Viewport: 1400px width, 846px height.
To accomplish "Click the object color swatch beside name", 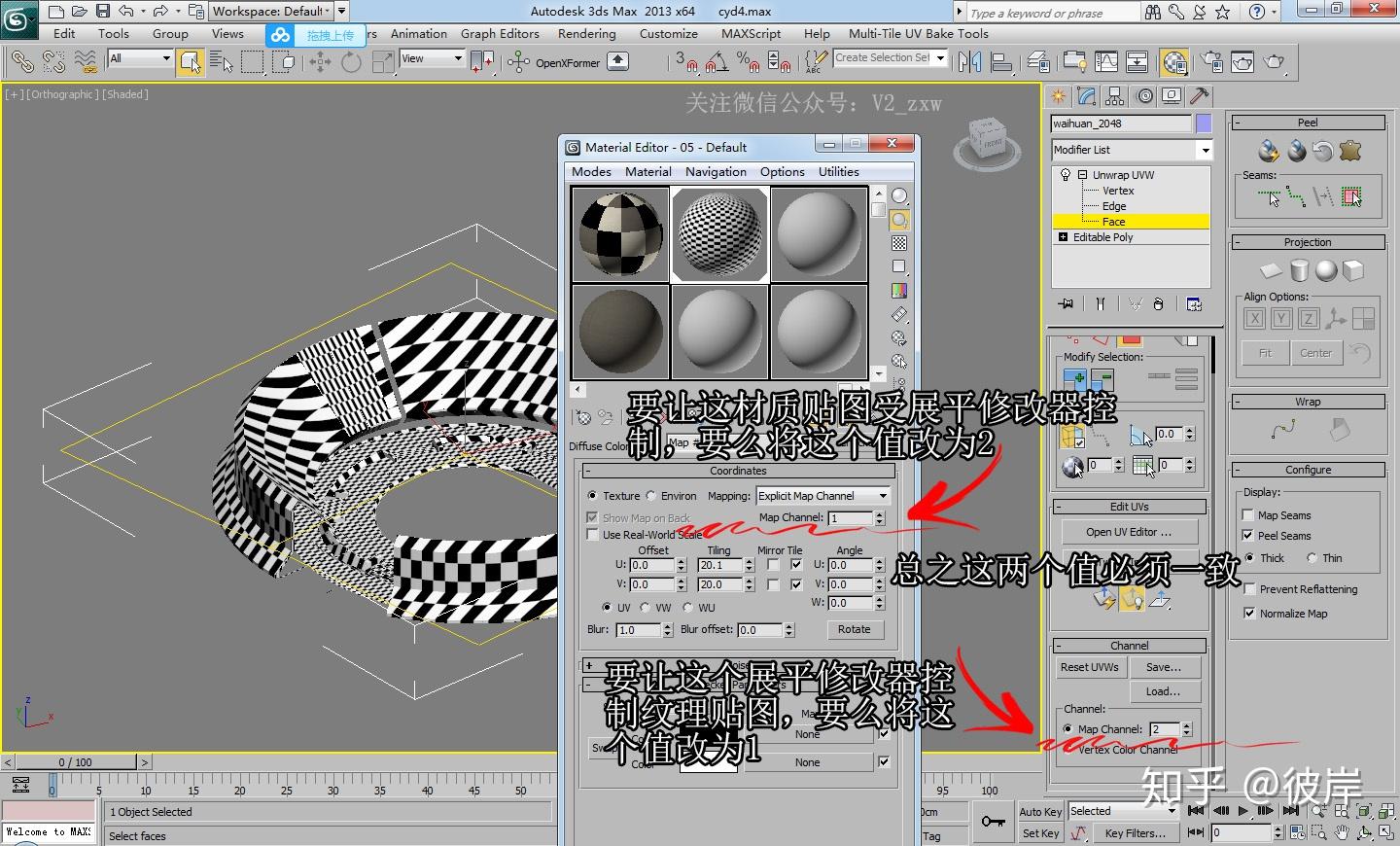I will pos(1204,123).
